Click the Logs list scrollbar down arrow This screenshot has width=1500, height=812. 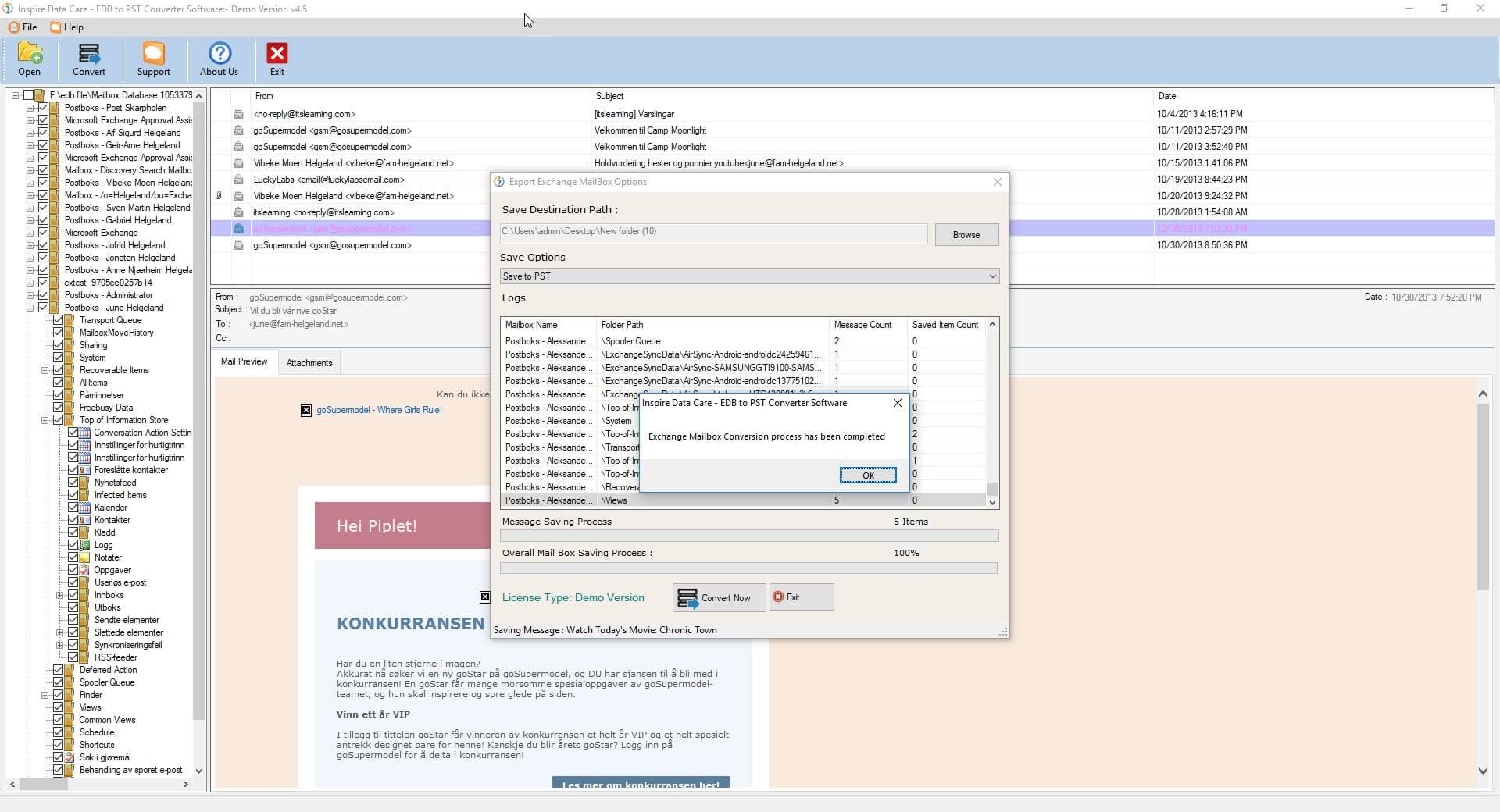pos(992,502)
